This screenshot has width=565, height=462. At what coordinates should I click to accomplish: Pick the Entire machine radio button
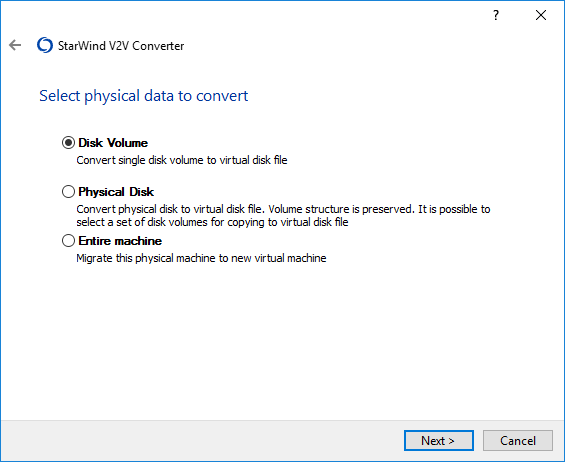(68, 241)
